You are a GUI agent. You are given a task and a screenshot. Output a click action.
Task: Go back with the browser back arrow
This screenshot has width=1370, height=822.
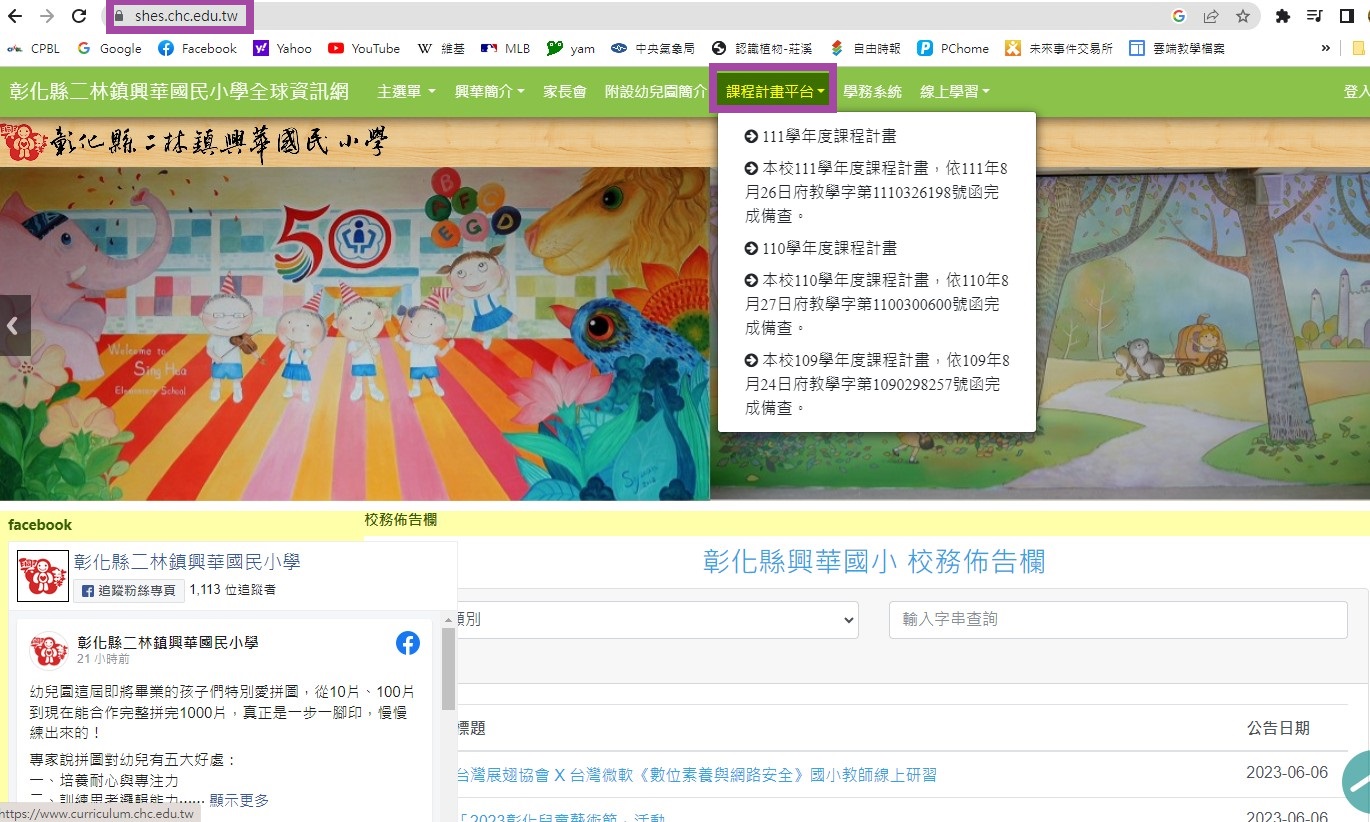[x=15, y=16]
